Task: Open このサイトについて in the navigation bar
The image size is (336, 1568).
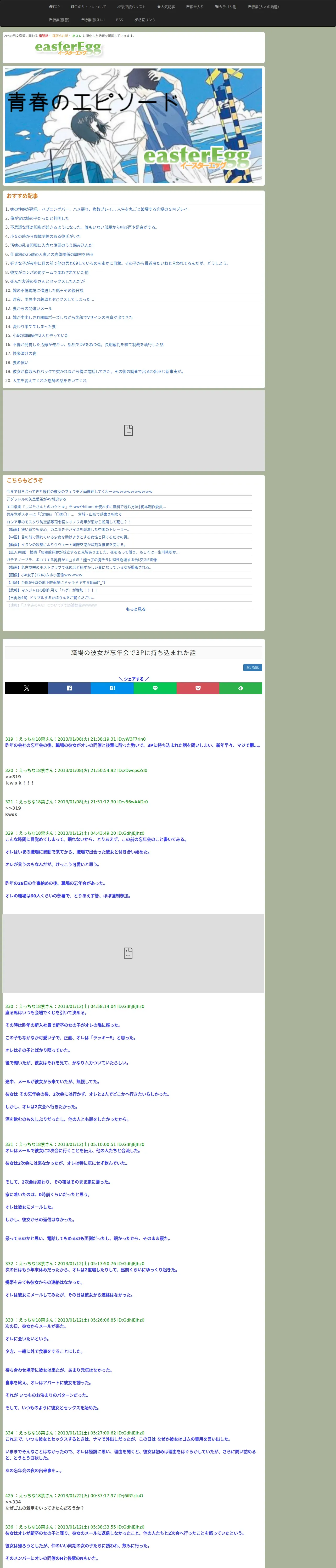Action: [x=88, y=7]
